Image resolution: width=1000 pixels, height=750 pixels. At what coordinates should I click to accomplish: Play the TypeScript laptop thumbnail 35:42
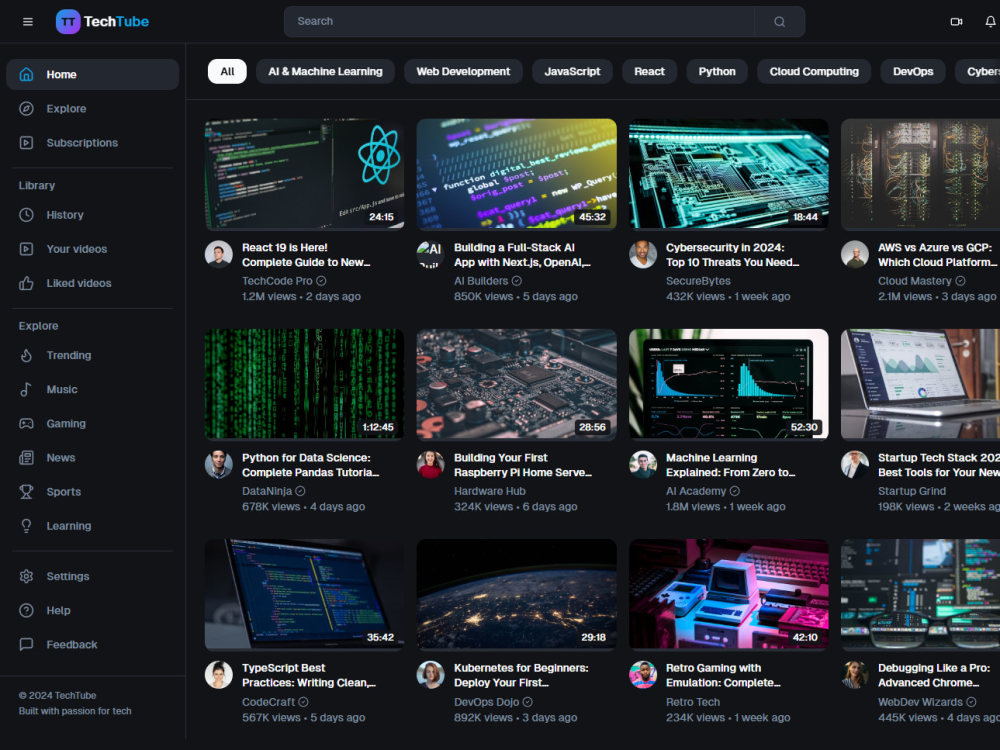[x=304, y=595]
